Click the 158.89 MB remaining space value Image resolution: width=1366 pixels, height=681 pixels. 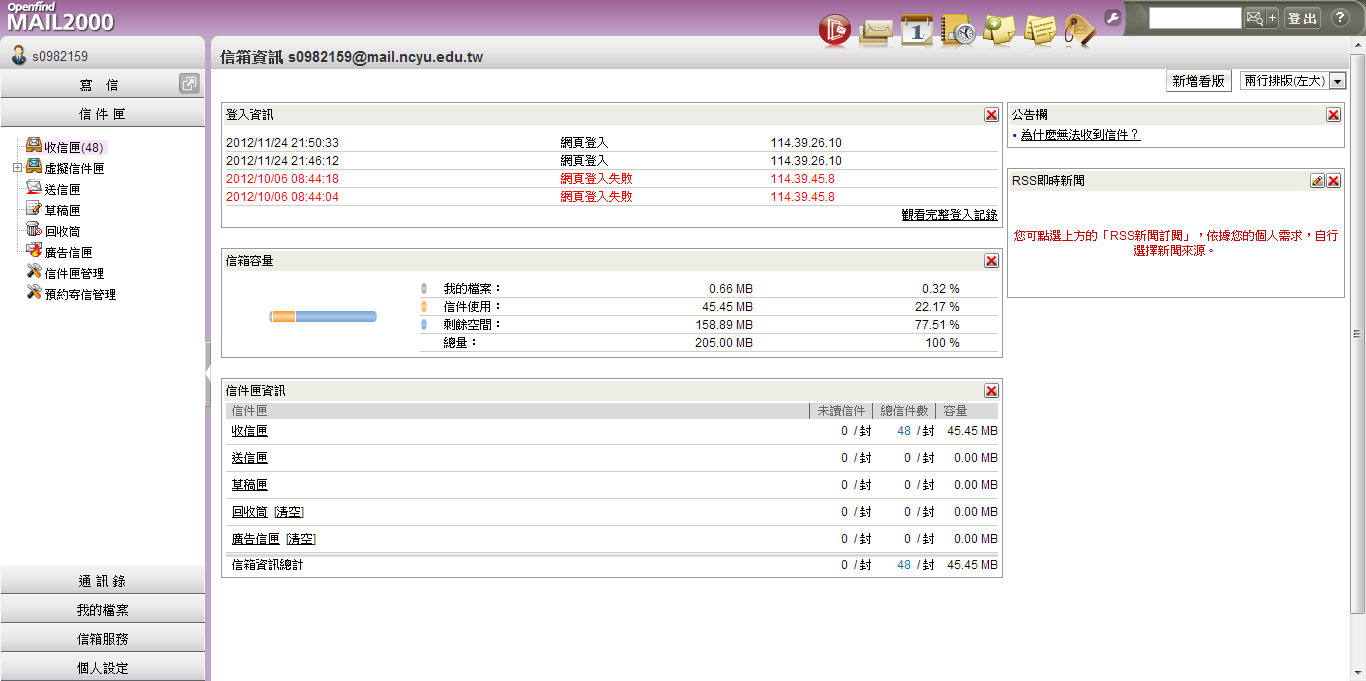coord(724,325)
